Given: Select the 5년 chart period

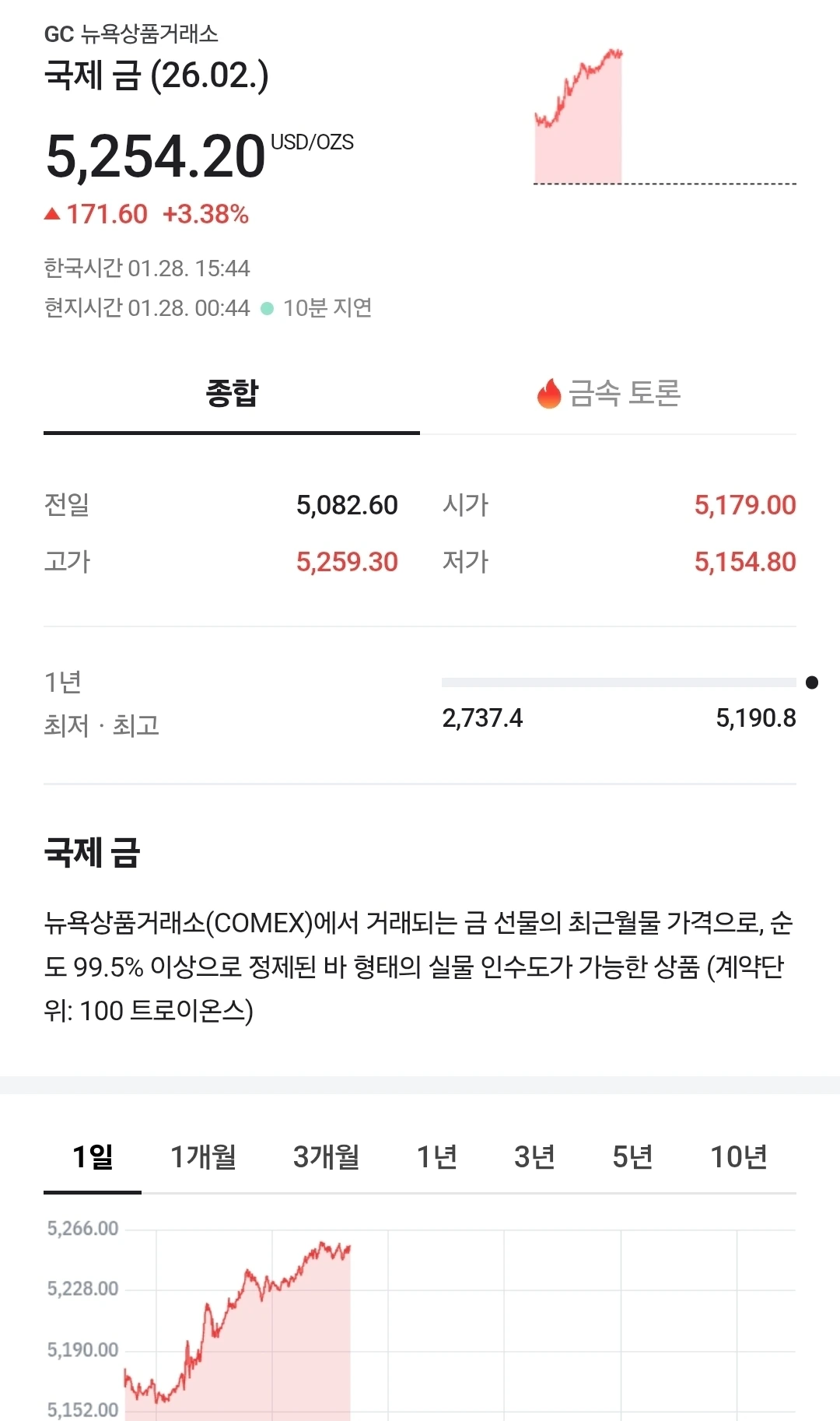Looking at the screenshot, I should pos(632,1157).
